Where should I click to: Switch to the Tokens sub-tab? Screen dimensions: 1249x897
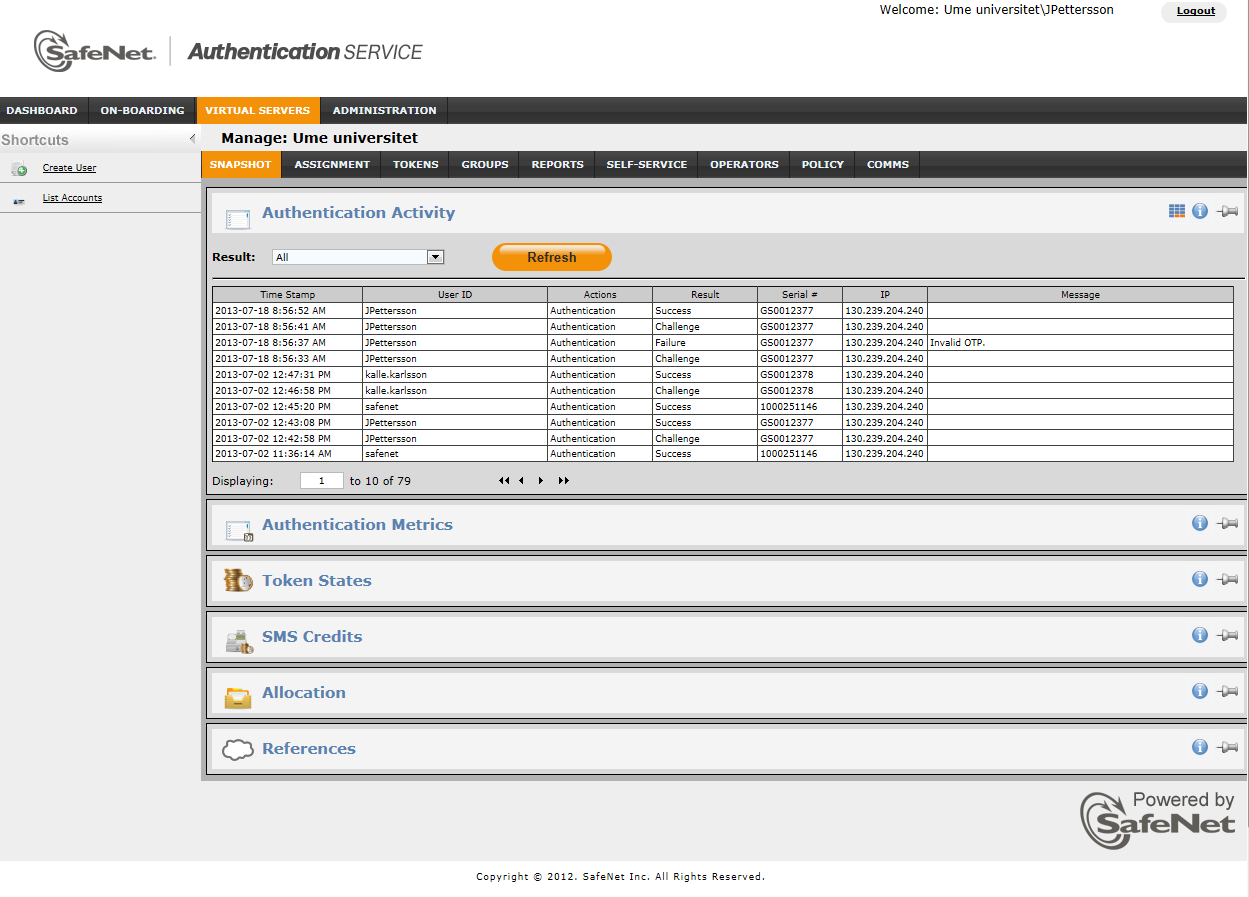(x=416, y=164)
